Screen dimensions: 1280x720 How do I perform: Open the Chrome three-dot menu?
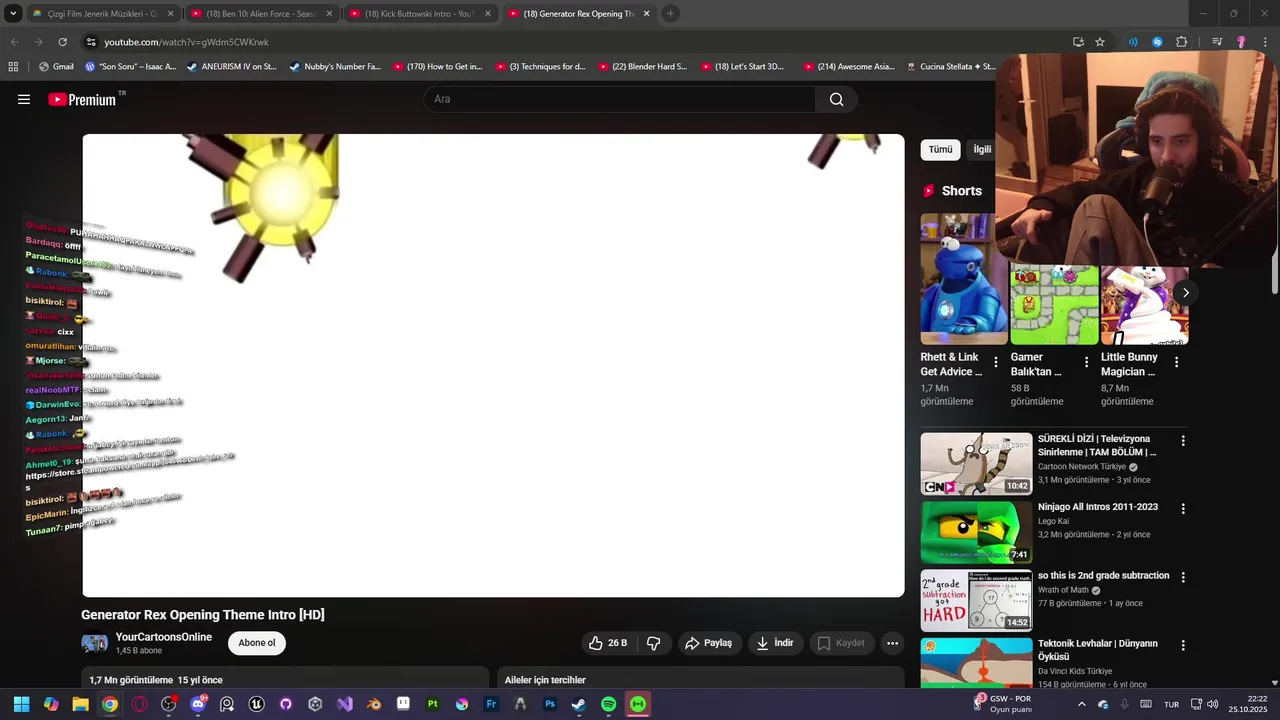pos(1266,42)
